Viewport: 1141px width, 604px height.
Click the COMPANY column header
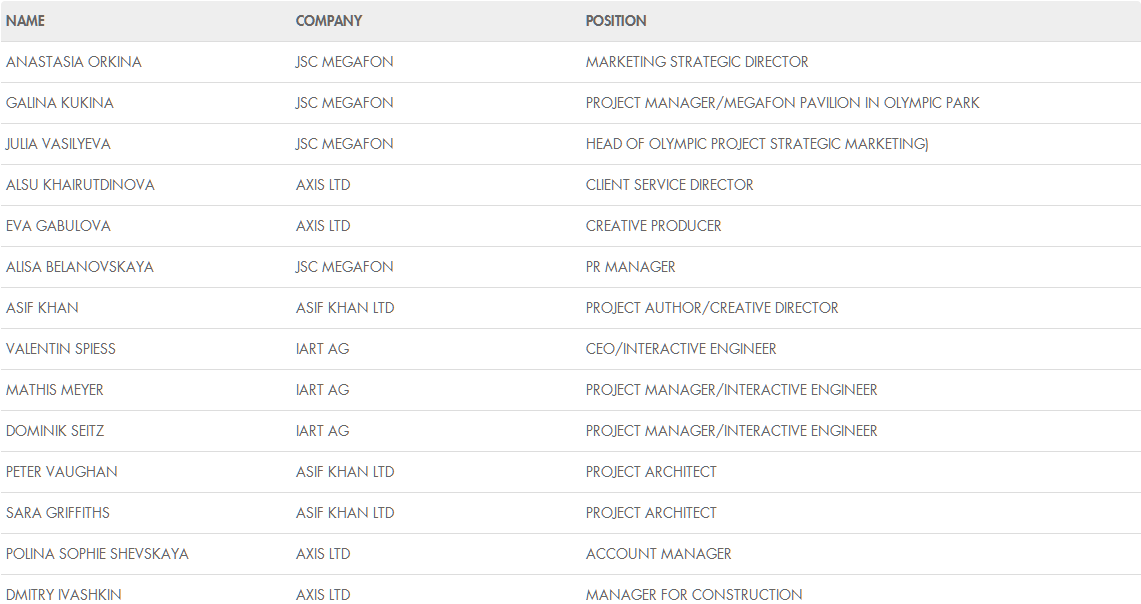click(x=329, y=21)
